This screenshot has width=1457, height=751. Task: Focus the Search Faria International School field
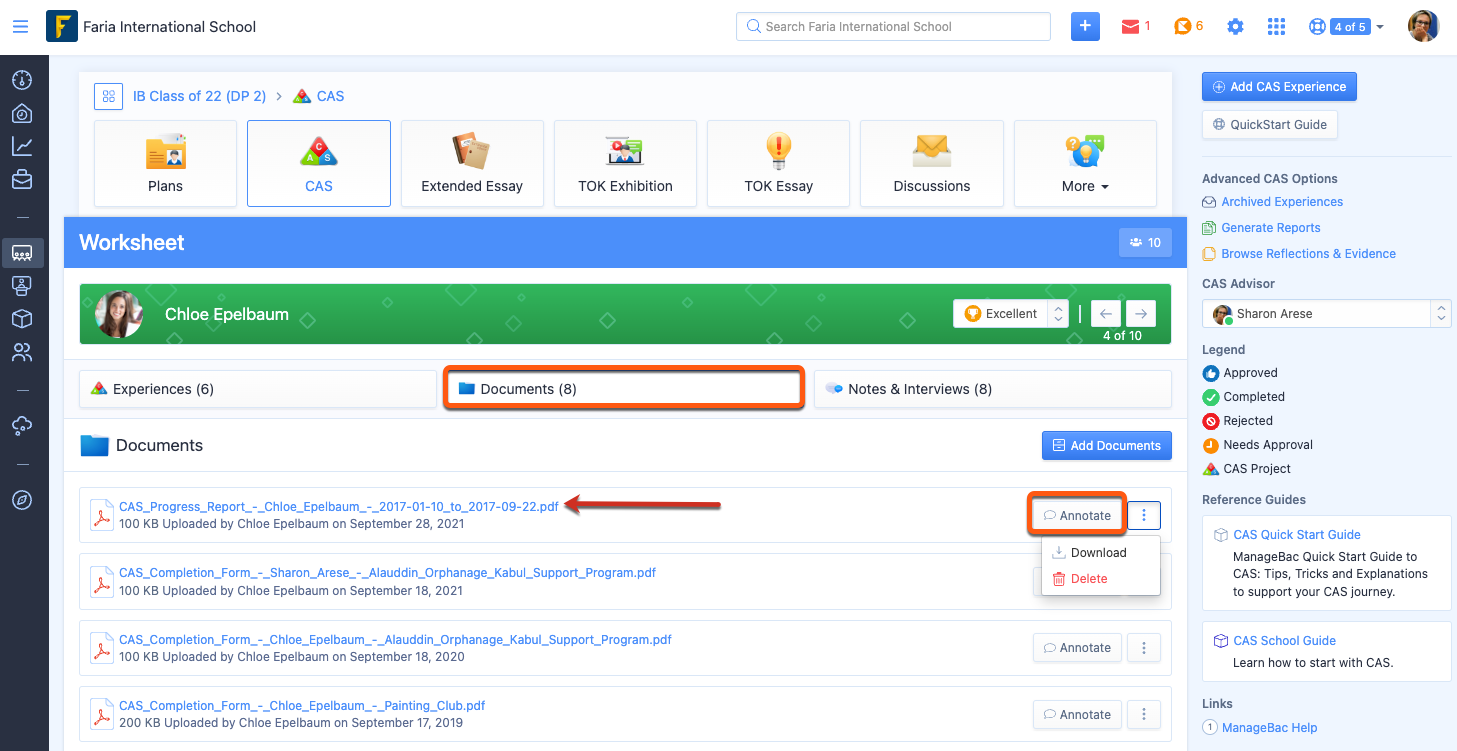[893, 27]
